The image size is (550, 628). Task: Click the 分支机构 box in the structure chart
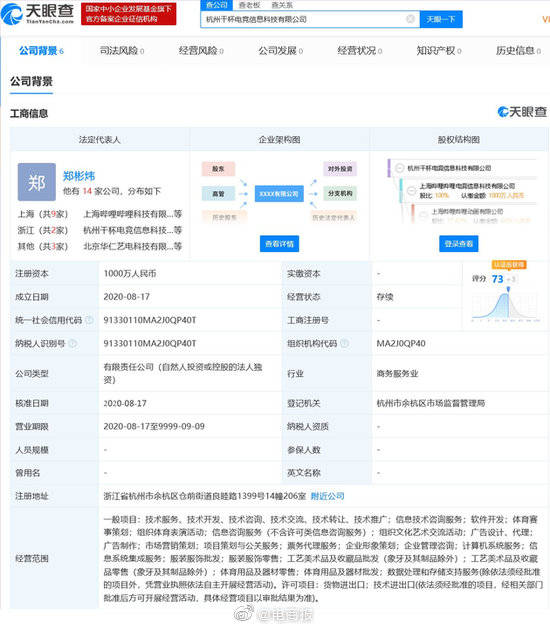pyautogui.click(x=340, y=193)
